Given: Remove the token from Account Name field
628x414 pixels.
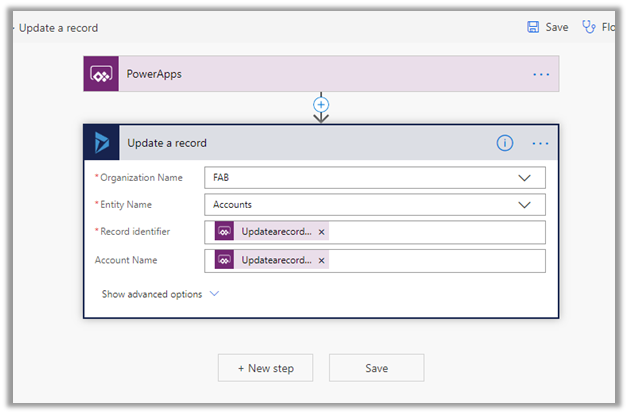Looking at the screenshot, I should 321,260.
